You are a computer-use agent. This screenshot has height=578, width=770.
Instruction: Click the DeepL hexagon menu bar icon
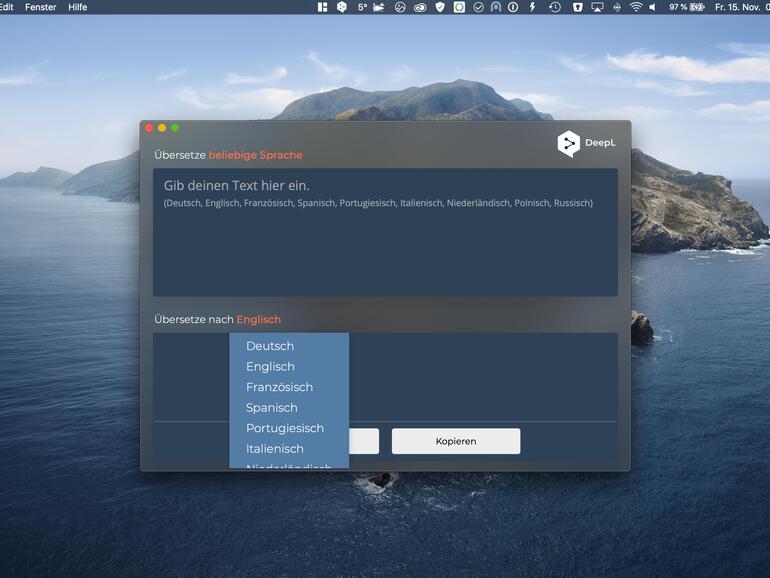pos(342,7)
